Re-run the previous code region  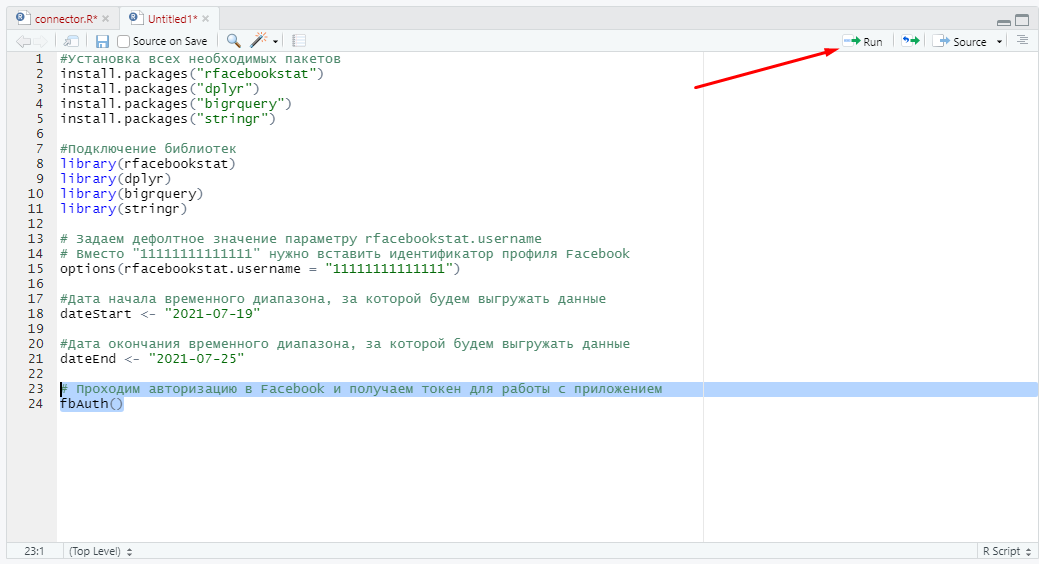[x=910, y=41]
